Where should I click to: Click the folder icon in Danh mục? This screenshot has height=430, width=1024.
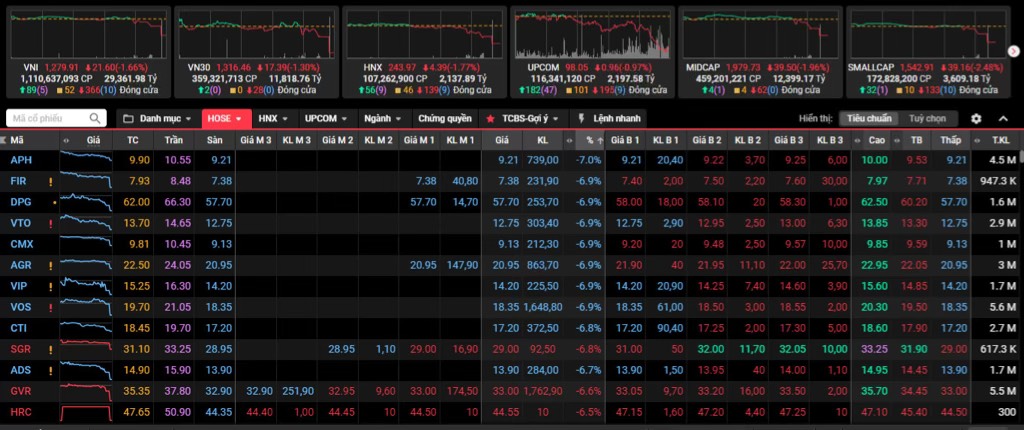(128, 118)
